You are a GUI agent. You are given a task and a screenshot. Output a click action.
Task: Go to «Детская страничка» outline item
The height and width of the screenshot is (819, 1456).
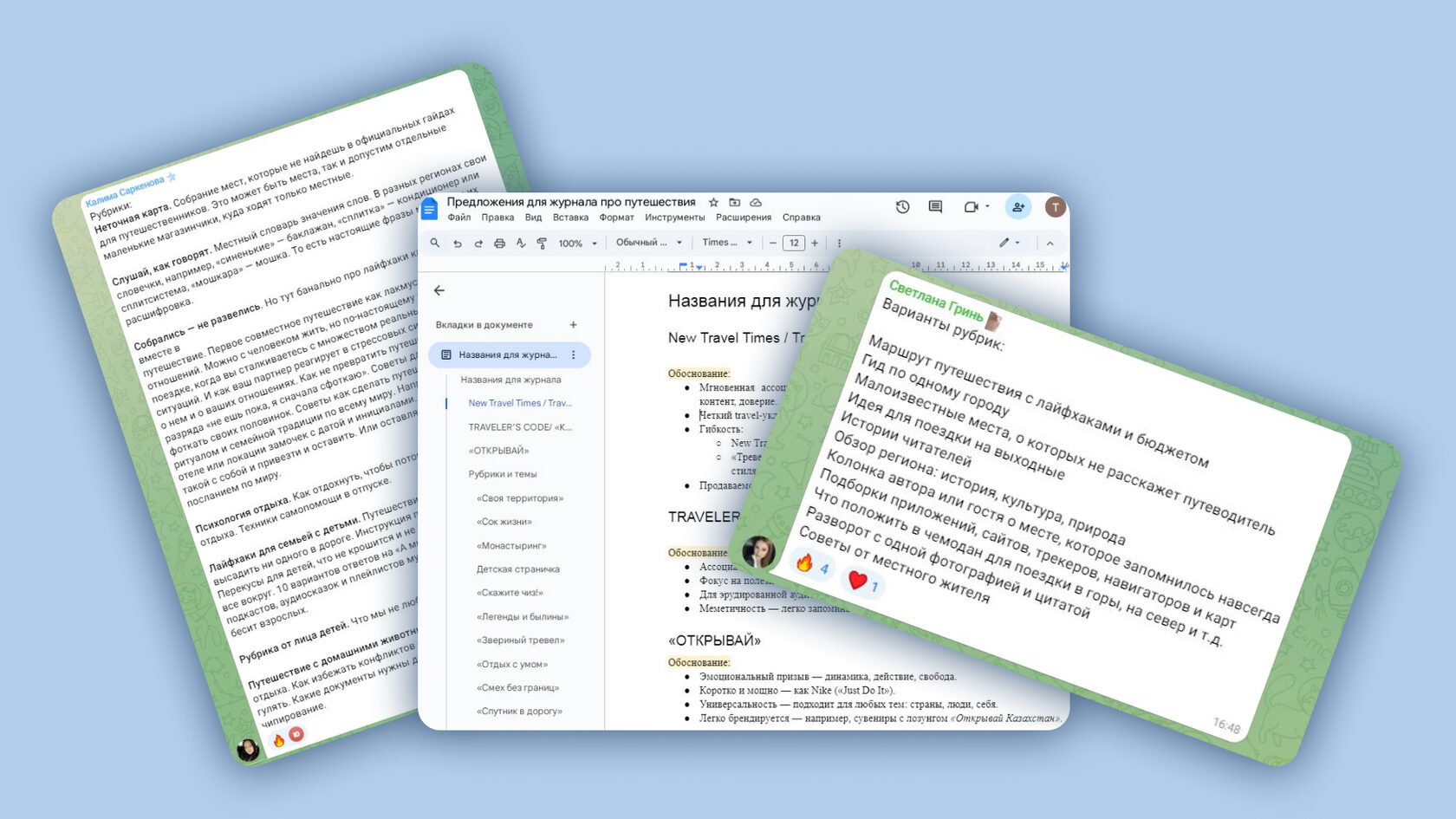point(518,569)
